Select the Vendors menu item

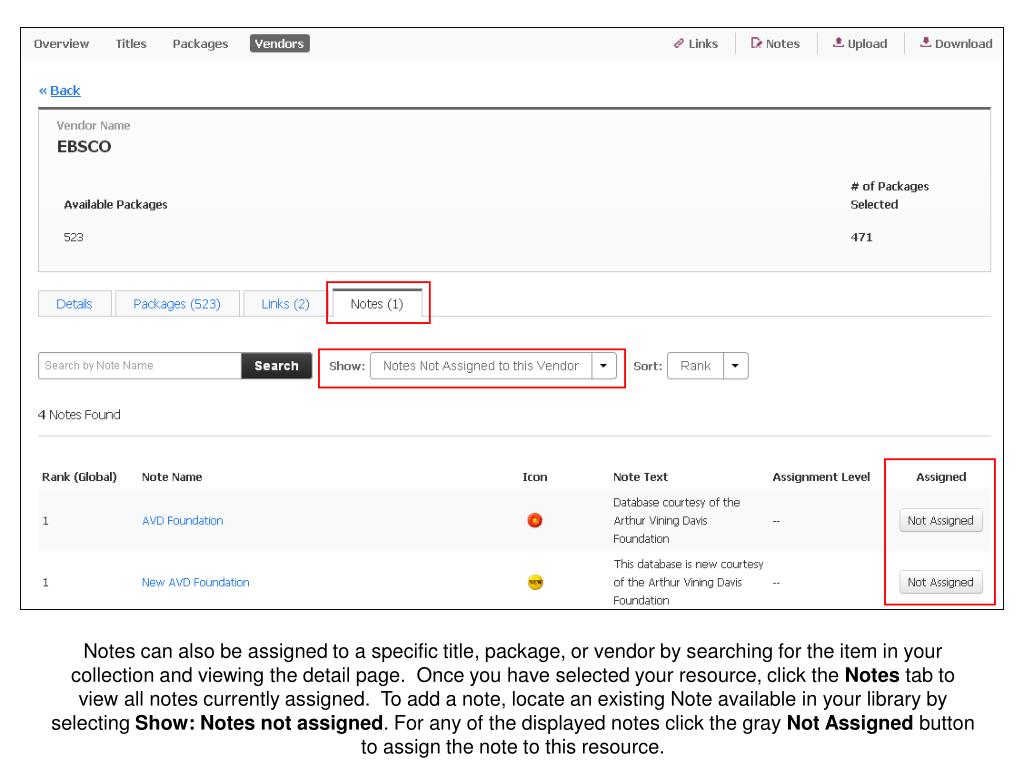[280, 44]
